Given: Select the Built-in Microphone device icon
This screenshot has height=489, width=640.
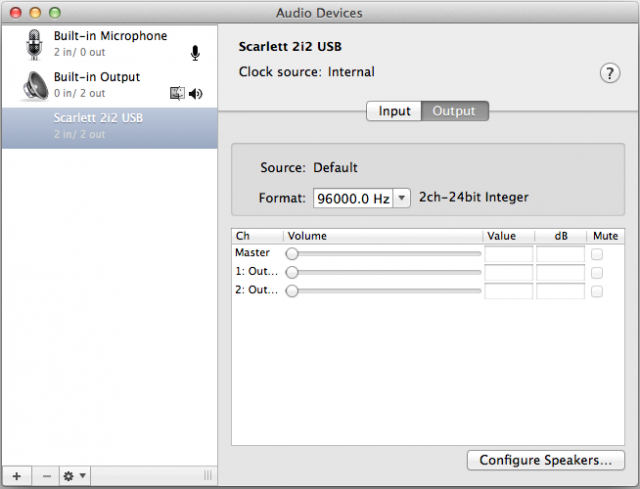Looking at the screenshot, I should coord(34,45).
